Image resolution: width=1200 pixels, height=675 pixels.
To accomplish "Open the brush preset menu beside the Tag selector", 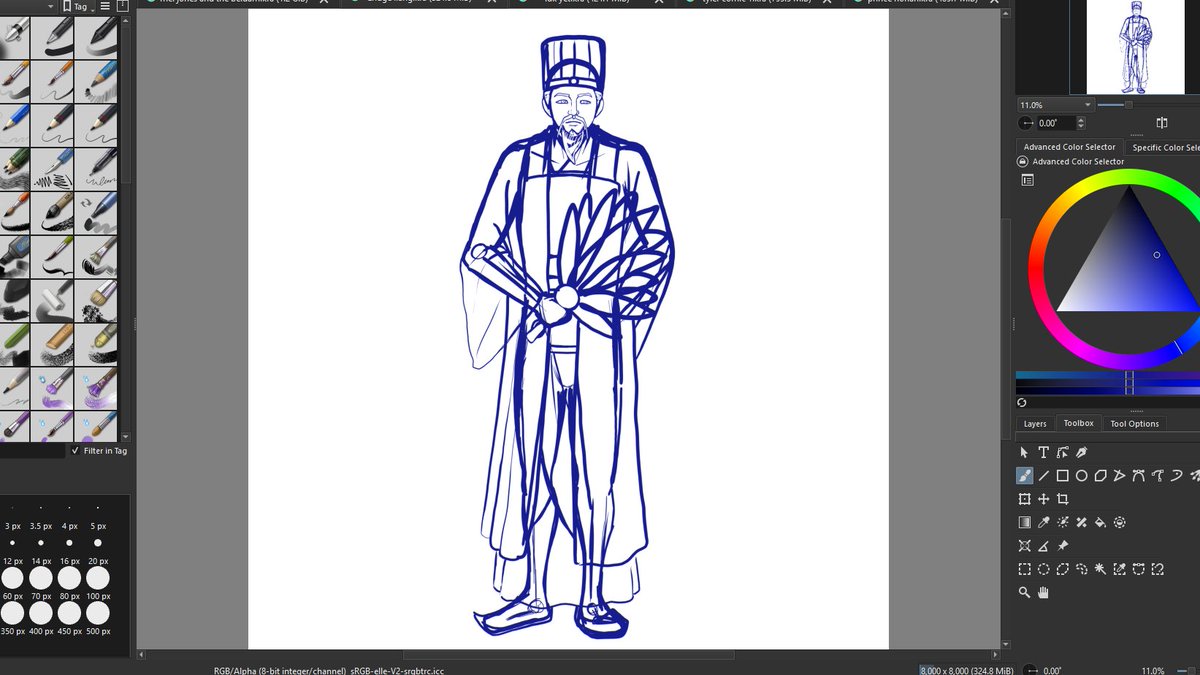I will tap(122, 5).
